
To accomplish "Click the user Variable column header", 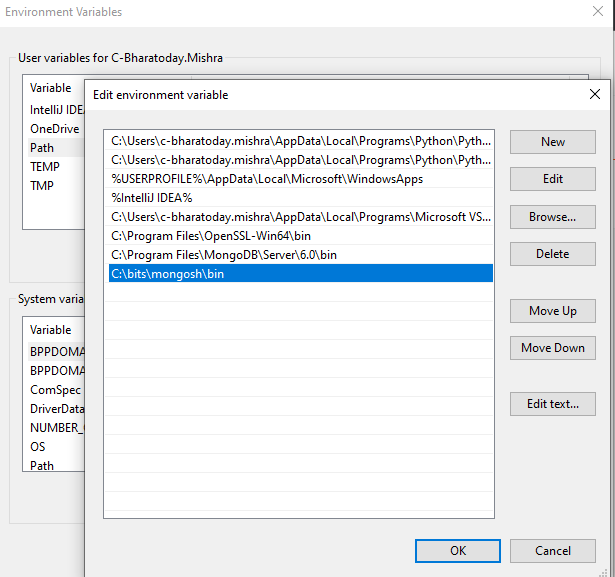I will 51,88.
